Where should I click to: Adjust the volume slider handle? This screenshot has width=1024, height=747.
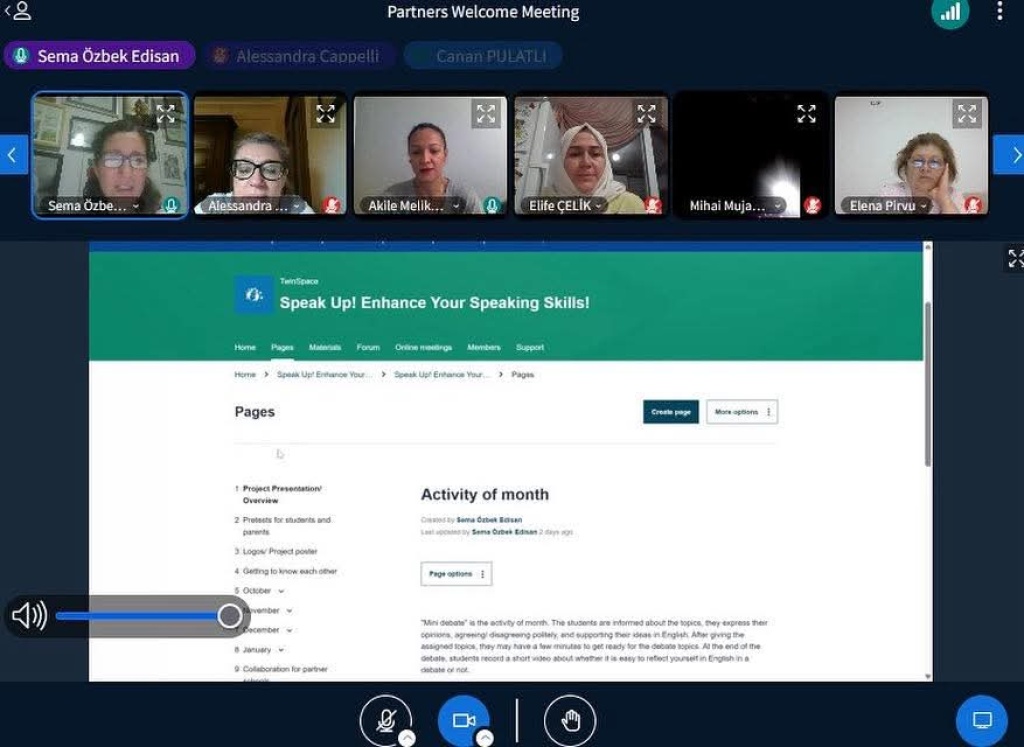pos(230,616)
